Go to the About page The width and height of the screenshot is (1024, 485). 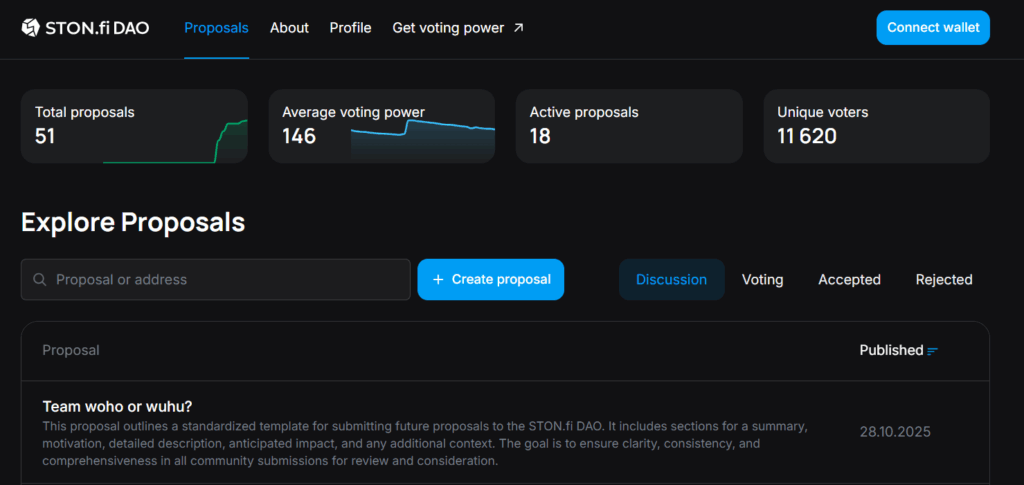coord(289,28)
